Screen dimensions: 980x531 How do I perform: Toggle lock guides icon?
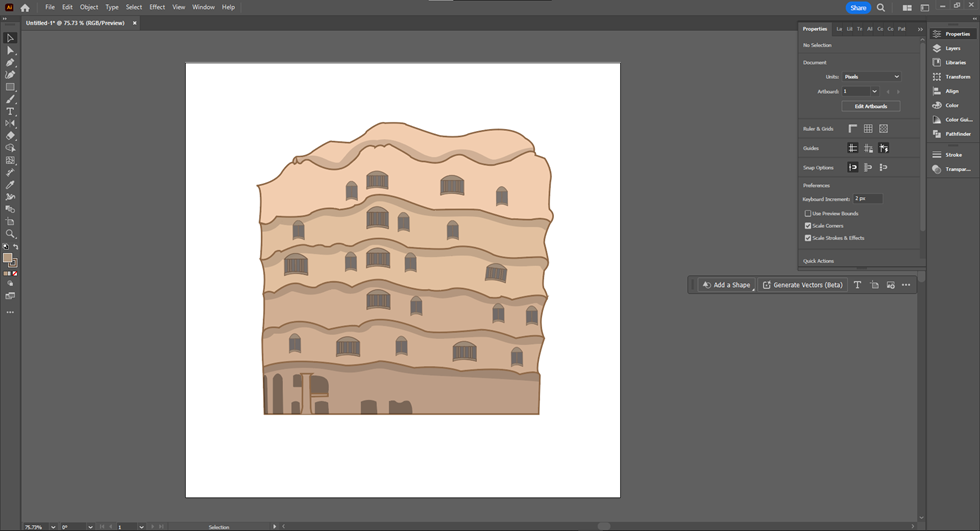868,148
